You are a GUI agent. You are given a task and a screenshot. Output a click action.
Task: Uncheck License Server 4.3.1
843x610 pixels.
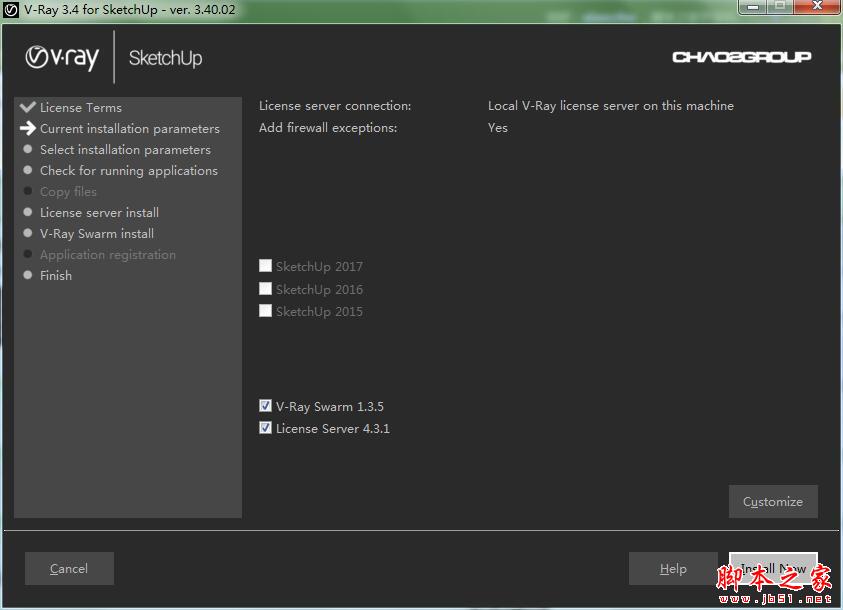(x=265, y=428)
